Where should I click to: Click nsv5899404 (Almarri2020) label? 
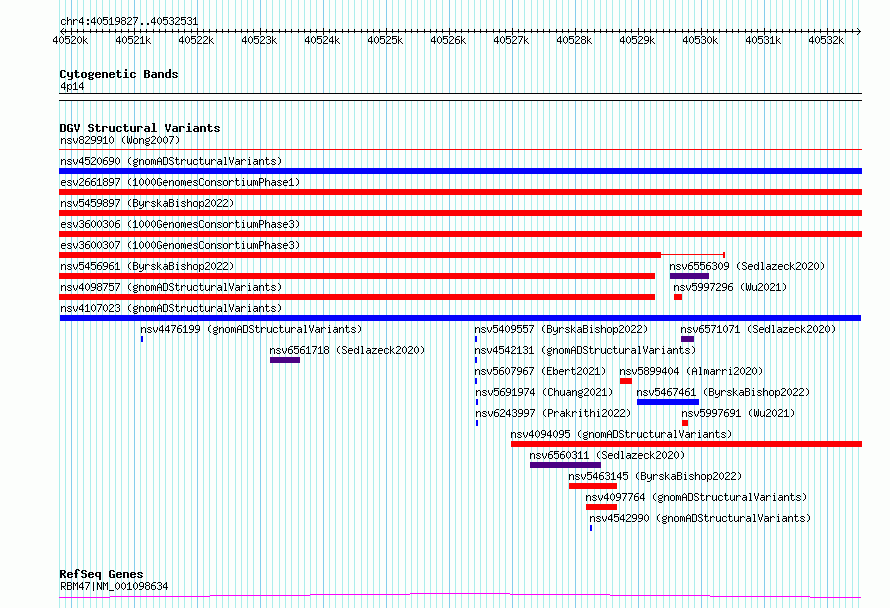click(691, 371)
